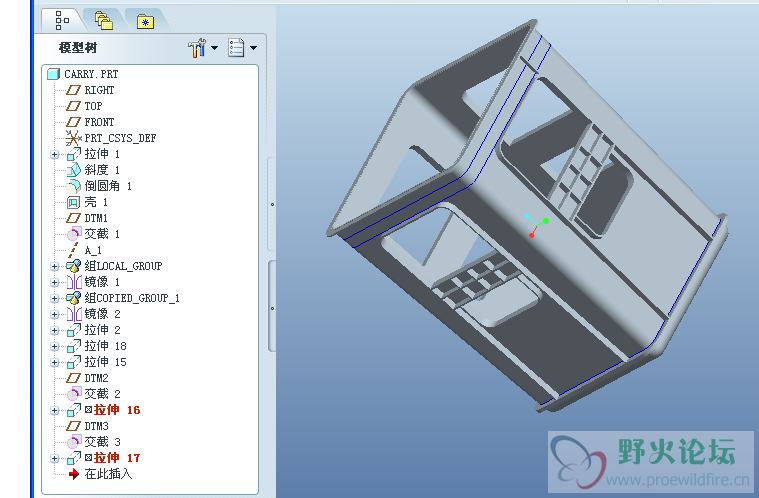Select the CARRY.PRT root part icon
759x498 pixels.
click(53, 74)
